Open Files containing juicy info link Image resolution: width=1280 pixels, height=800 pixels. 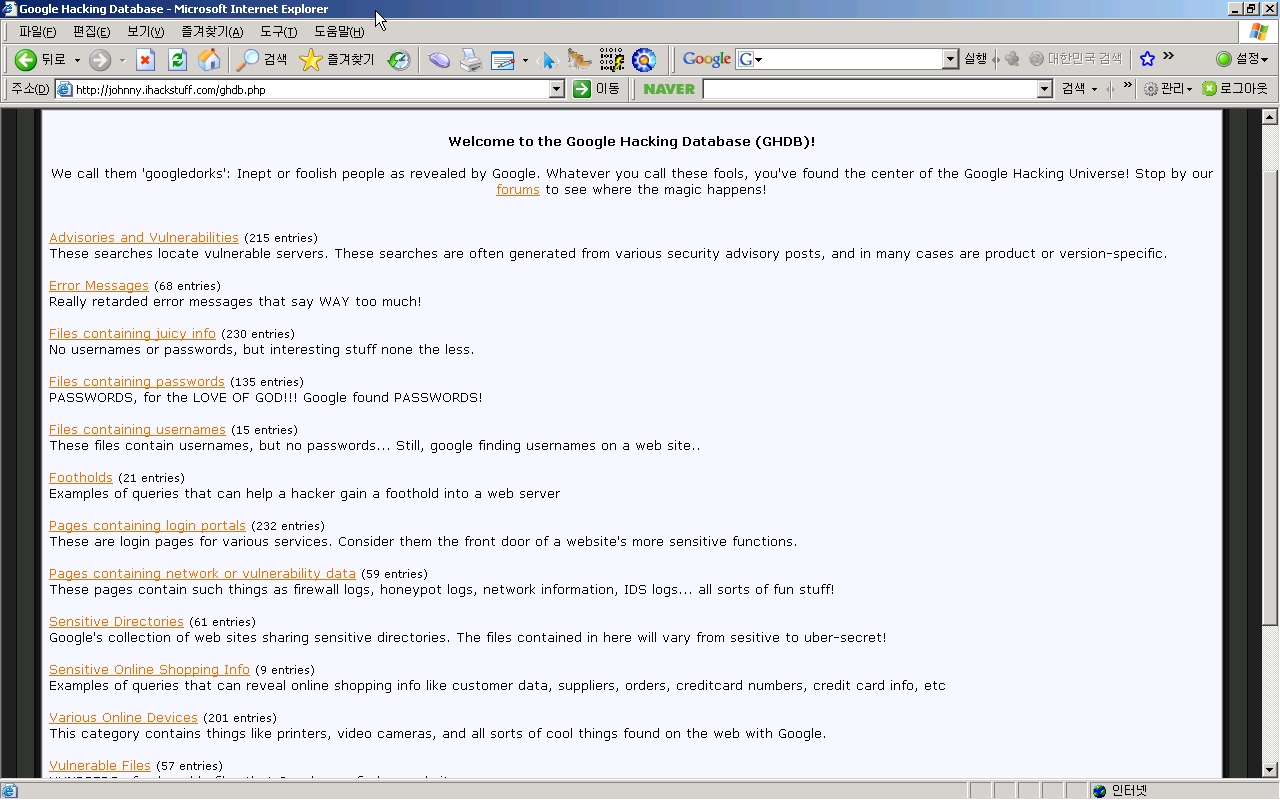point(132,334)
